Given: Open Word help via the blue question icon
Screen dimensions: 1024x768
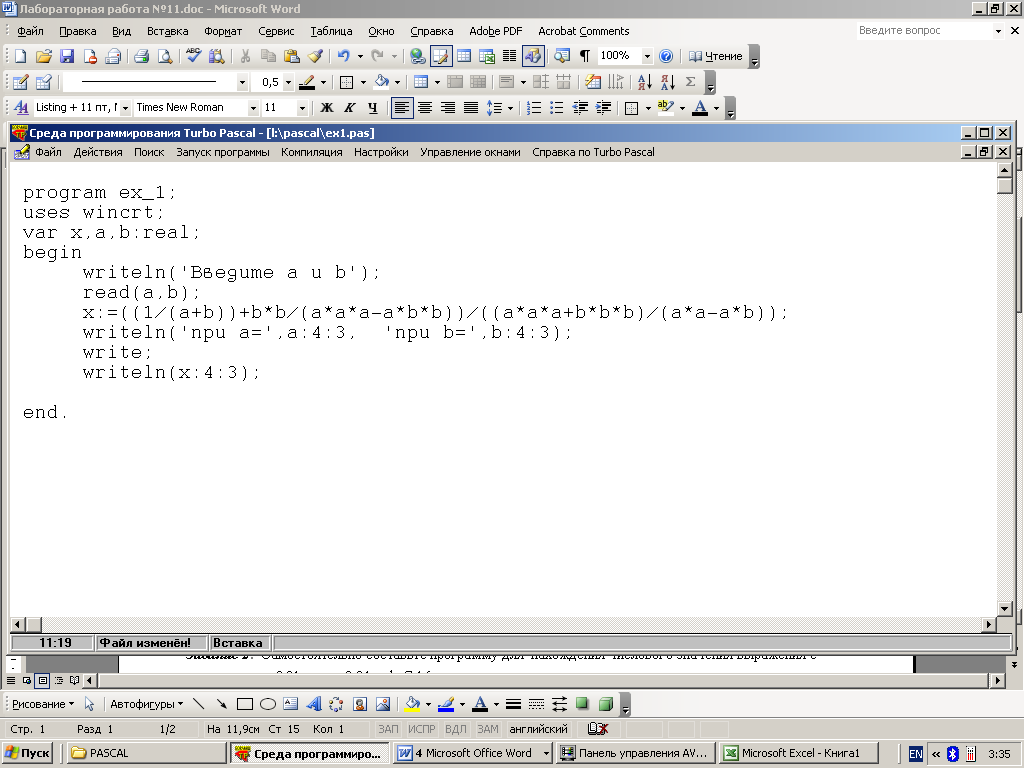Looking at the screenshot, I should pos(665,56).
